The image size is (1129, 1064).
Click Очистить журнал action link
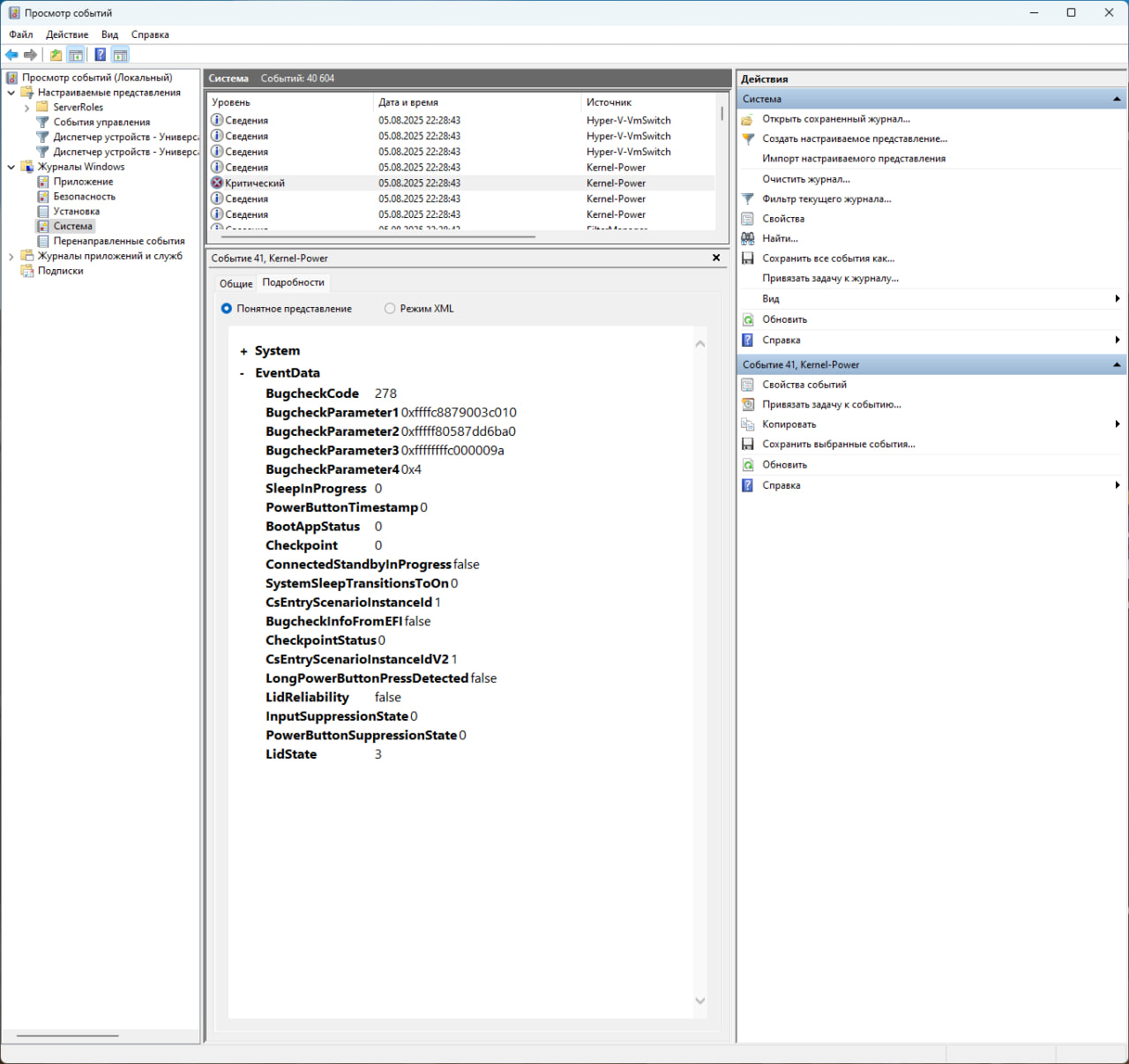point(806,179)
